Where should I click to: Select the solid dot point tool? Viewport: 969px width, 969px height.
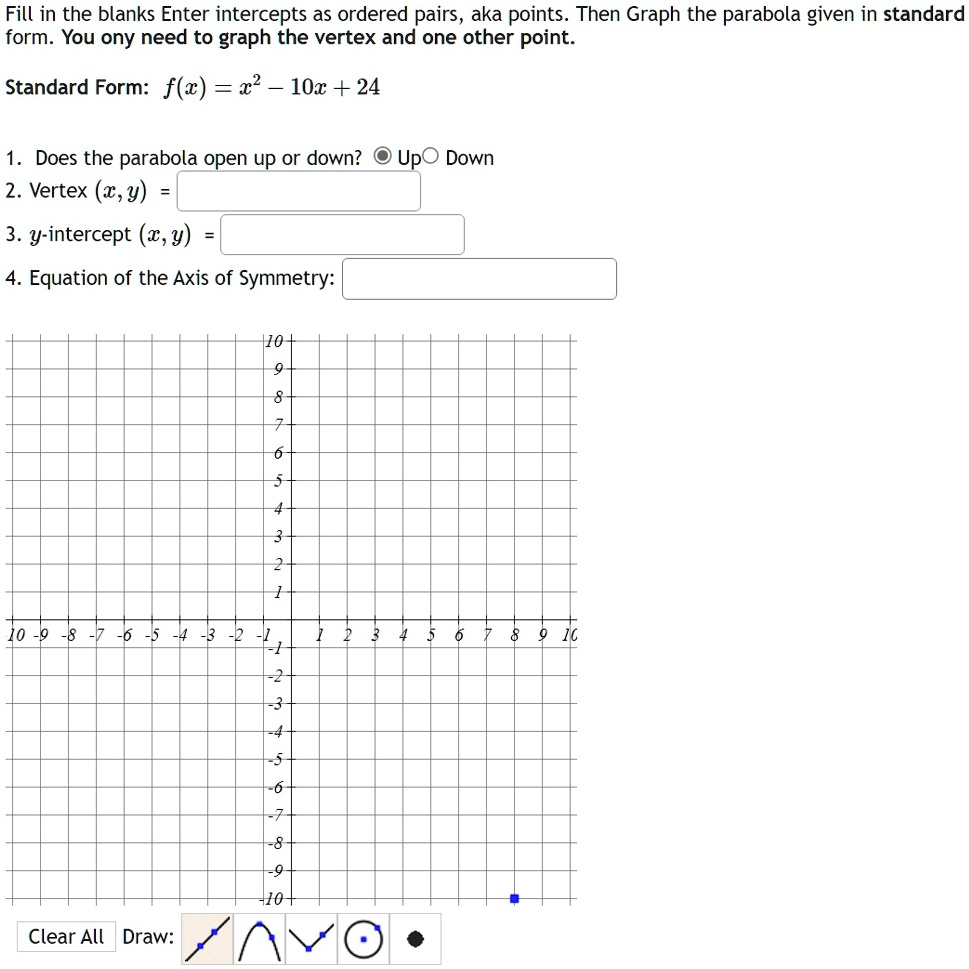[x=415, y=939]
